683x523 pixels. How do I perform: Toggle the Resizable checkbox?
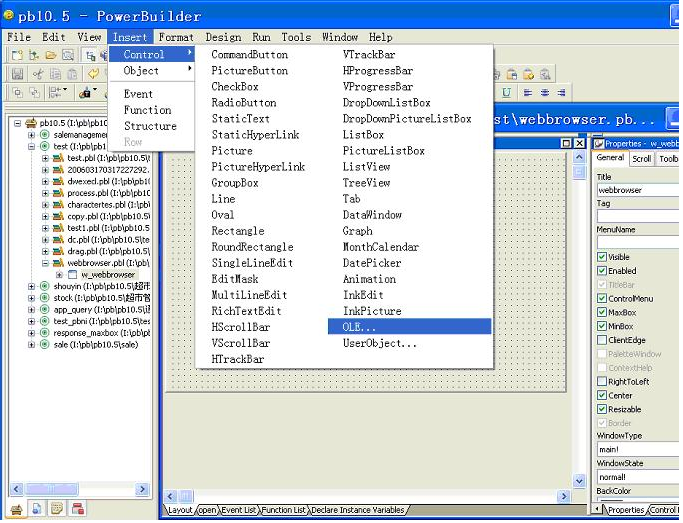[x=602, y=409]
